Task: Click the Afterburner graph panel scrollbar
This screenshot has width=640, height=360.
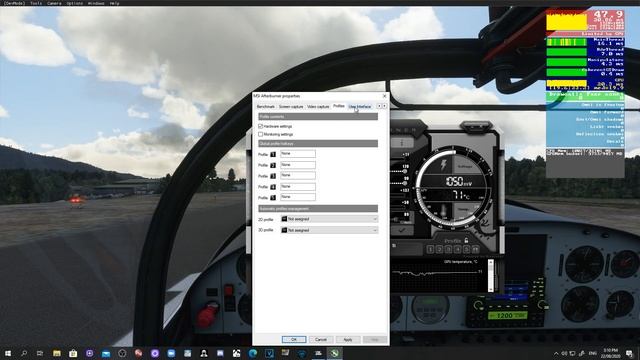Action: click(x=491, y=276)
